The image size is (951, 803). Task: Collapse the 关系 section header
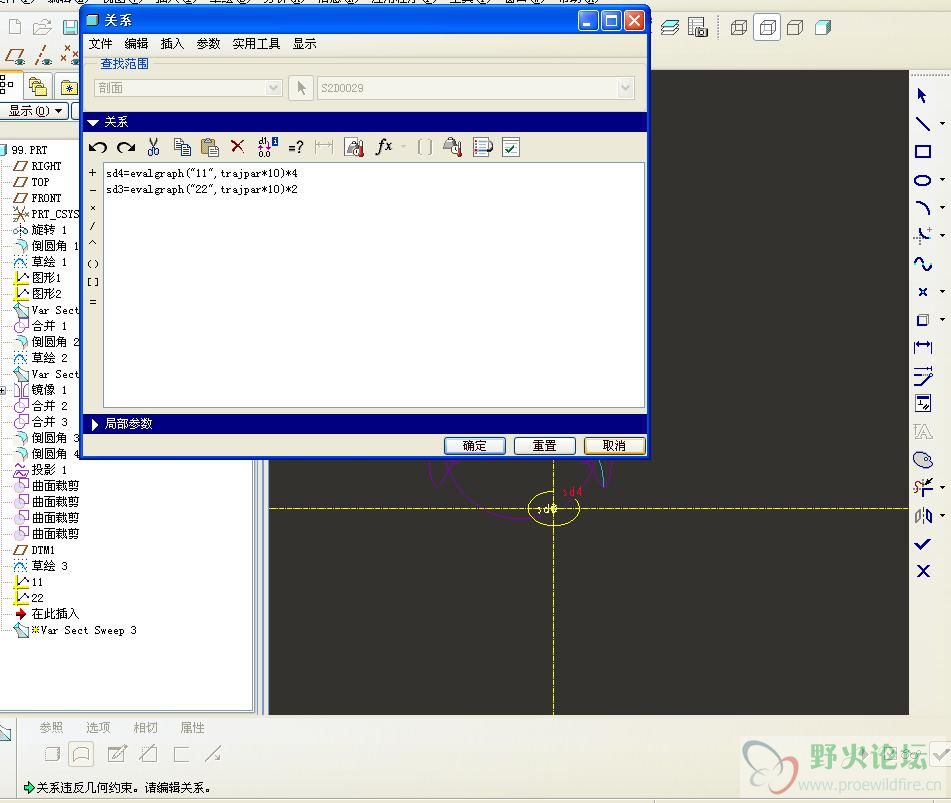click(93, 122)
